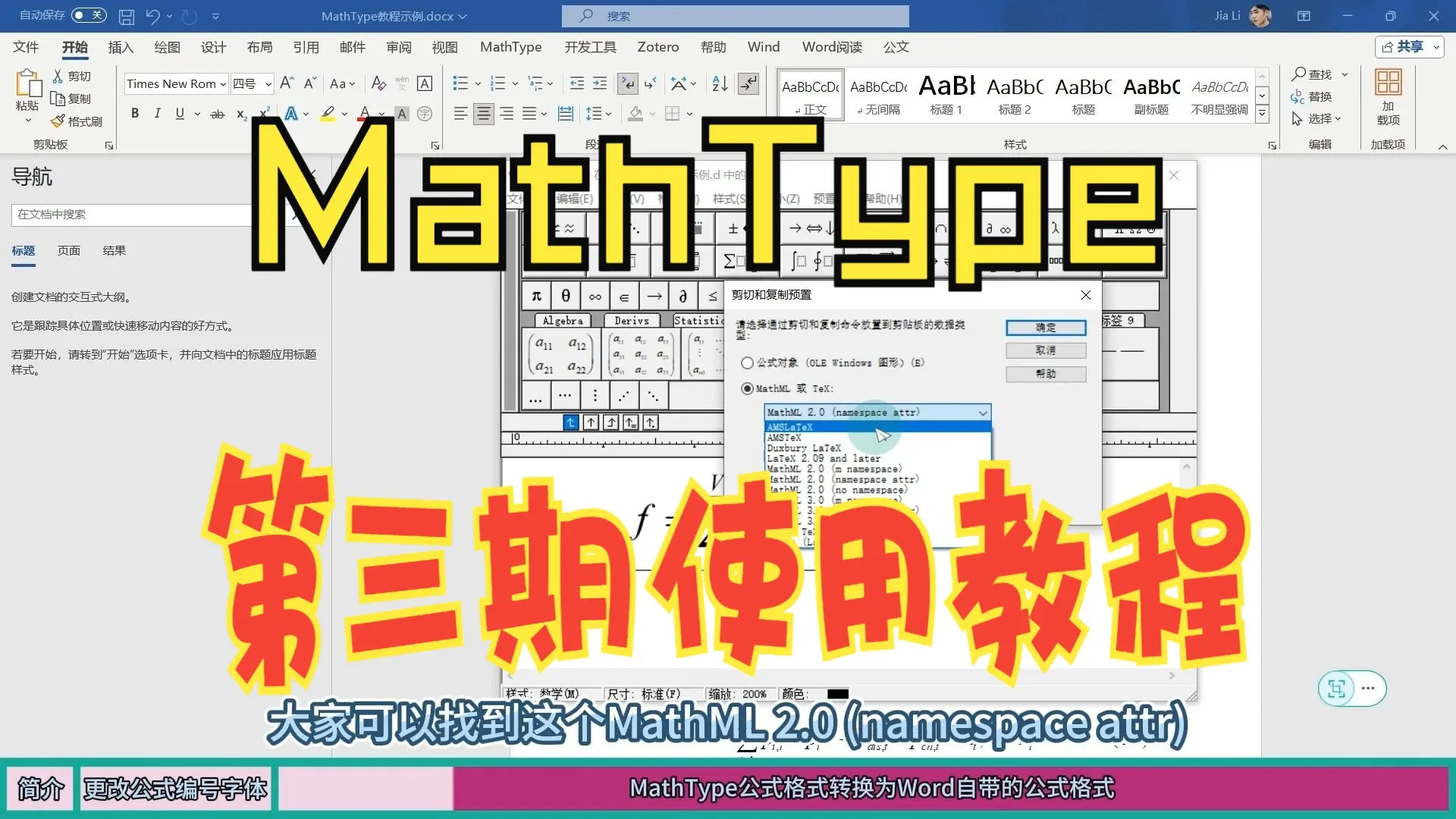The height and width of the screenshot is (819, 1456).
Task: Click the Increase font size icon
Action: coord(287,83)
